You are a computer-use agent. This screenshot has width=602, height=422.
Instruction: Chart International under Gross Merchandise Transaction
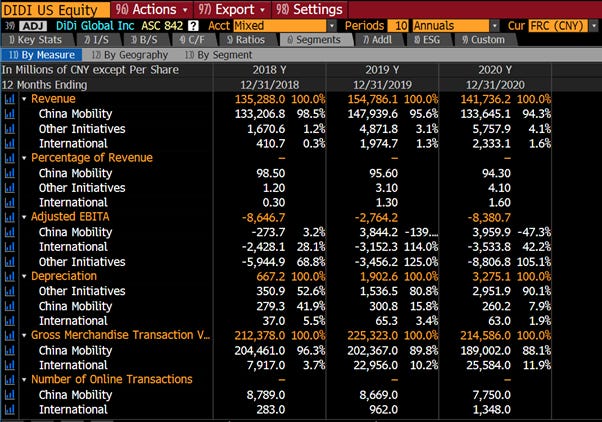click(10, 365)
